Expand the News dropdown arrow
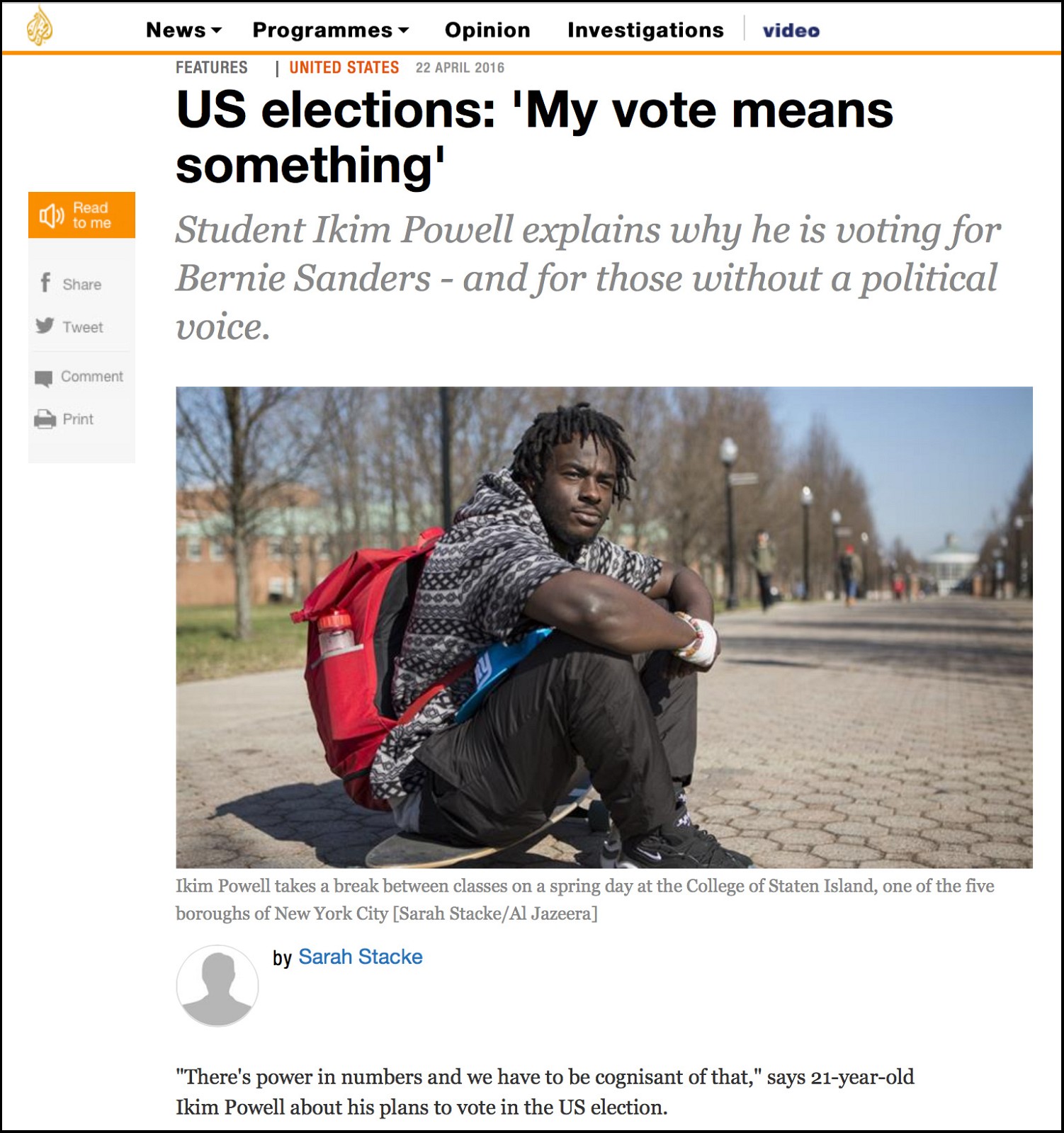 tap(217, 30)
